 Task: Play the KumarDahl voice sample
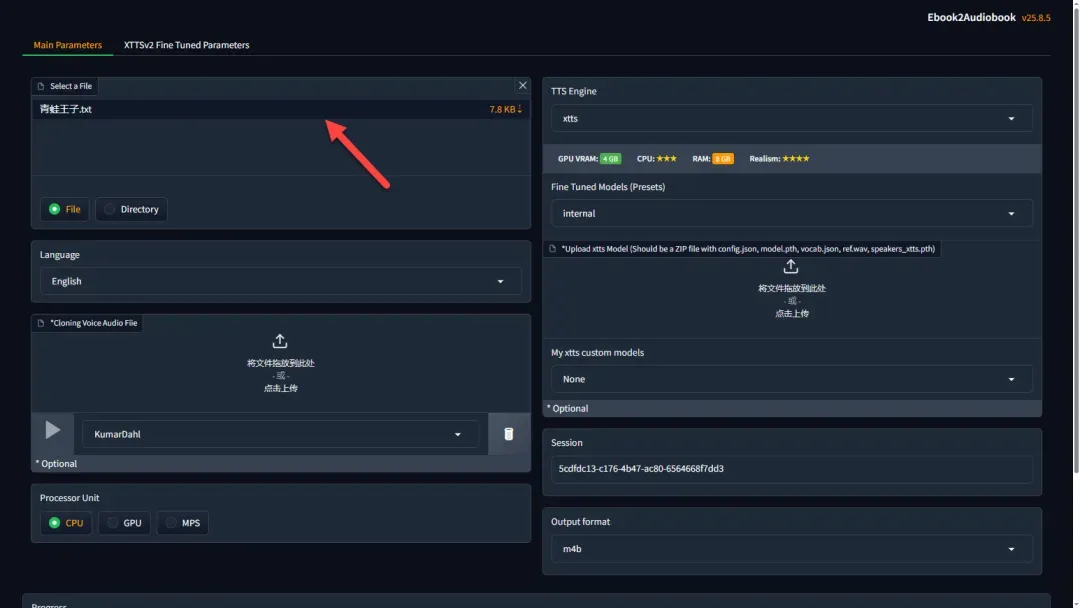point(52,430)
